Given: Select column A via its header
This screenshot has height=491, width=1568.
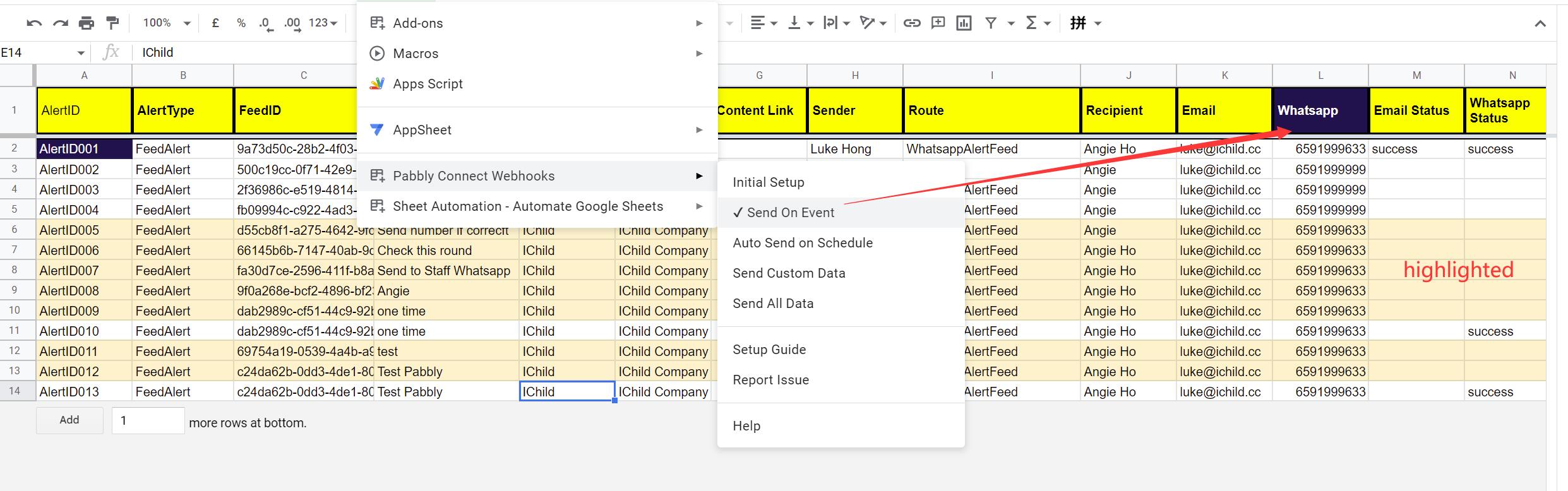Looking at the screenshot, I should [x=84, y=75].
